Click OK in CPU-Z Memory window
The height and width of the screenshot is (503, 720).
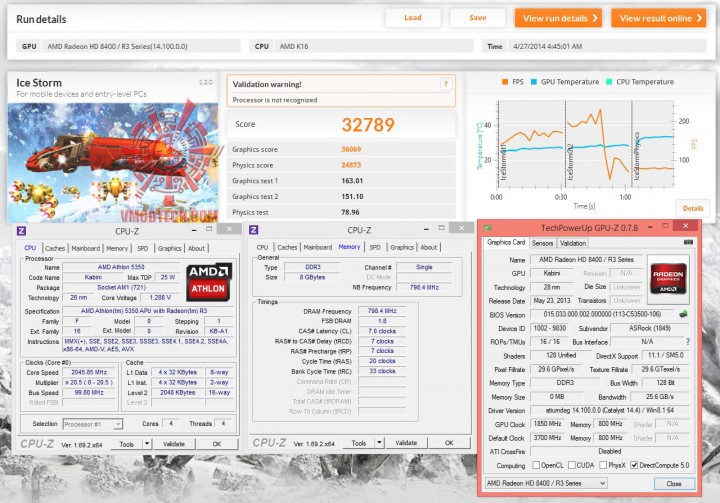449,443
